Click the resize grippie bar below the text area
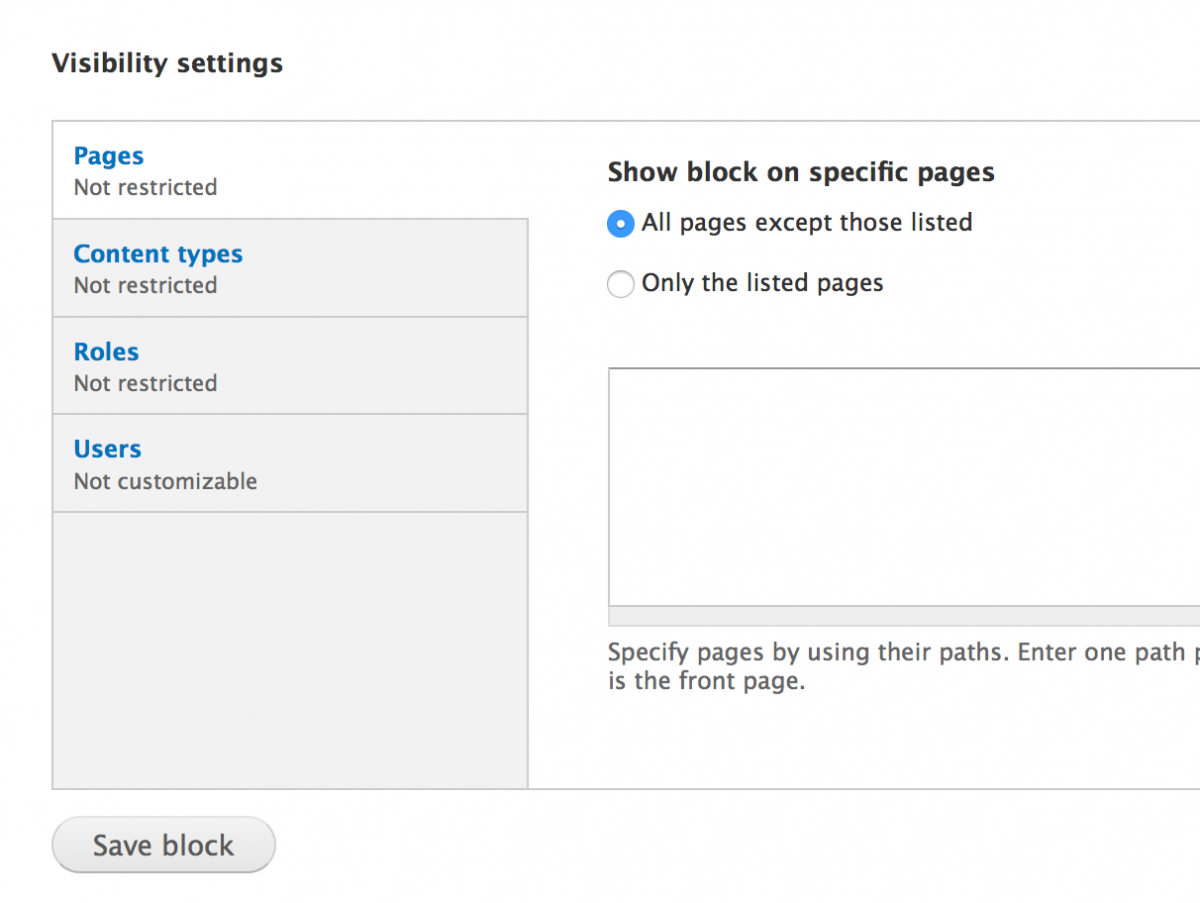The height and width of the screenshot is (903, 1200). (904, 616)
